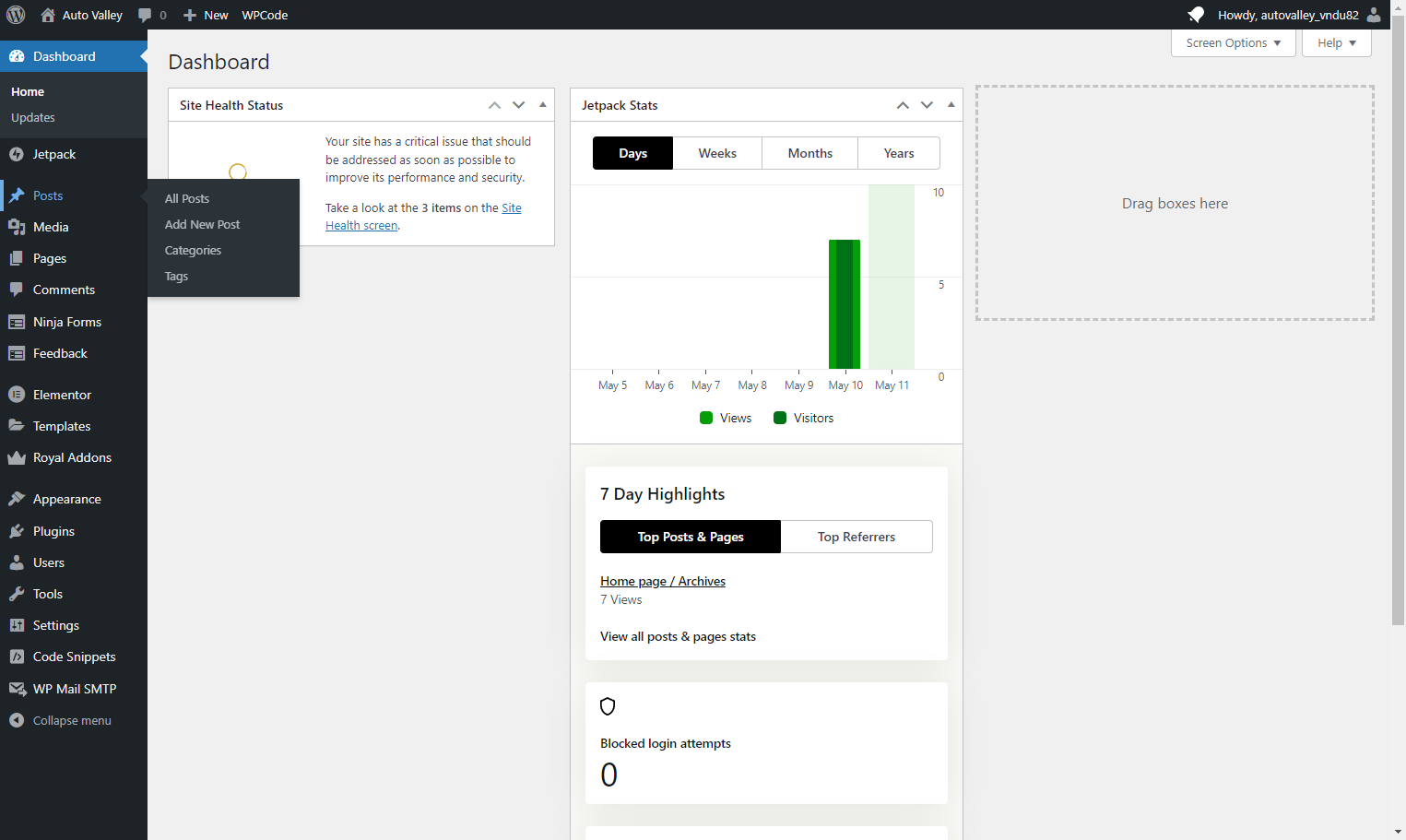The width and height of the screenshot is (1406, 840).
Task: Open All Posts from the Posts submenu
Action: [187, 198]
